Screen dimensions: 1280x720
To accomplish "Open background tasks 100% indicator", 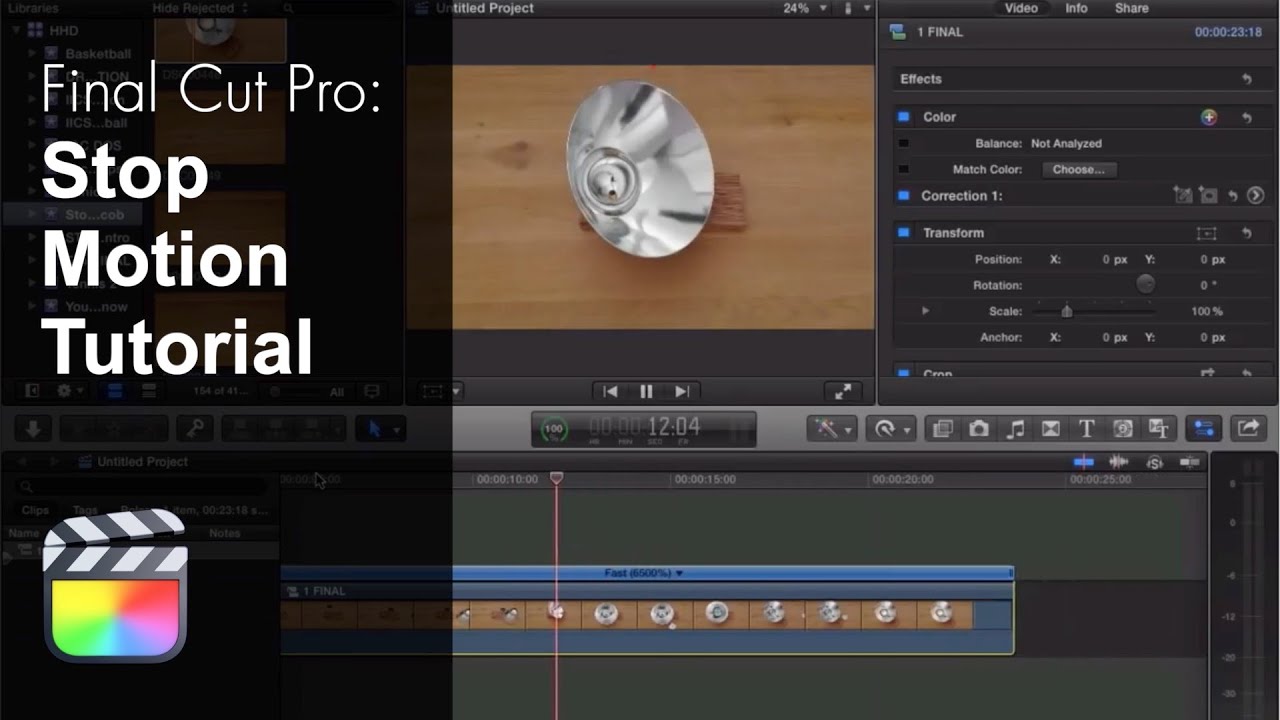I will tap(553, 429).
